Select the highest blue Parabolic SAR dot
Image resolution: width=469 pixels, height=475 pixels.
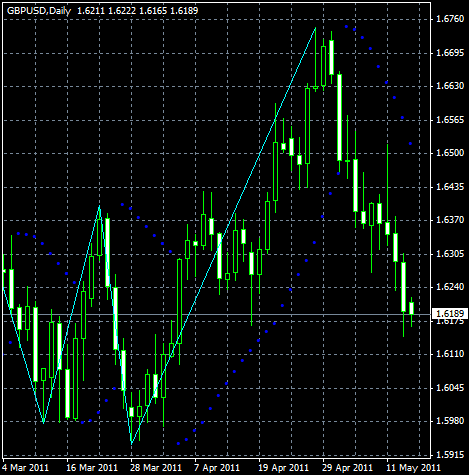pyautogui.click(x=347, y=26)
